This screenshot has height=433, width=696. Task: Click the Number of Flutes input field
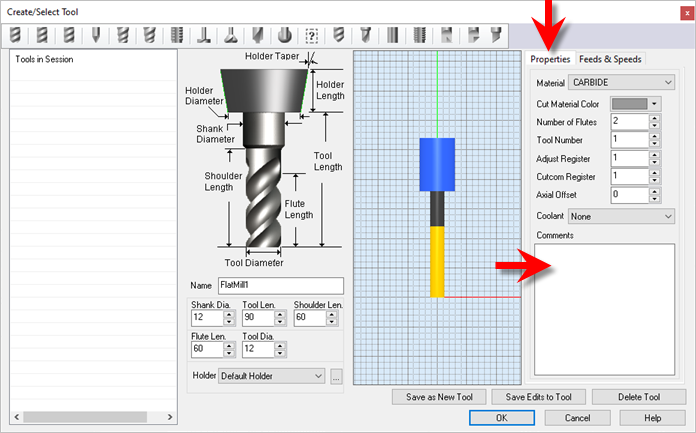pyautogui.click(x=630, y=122)
